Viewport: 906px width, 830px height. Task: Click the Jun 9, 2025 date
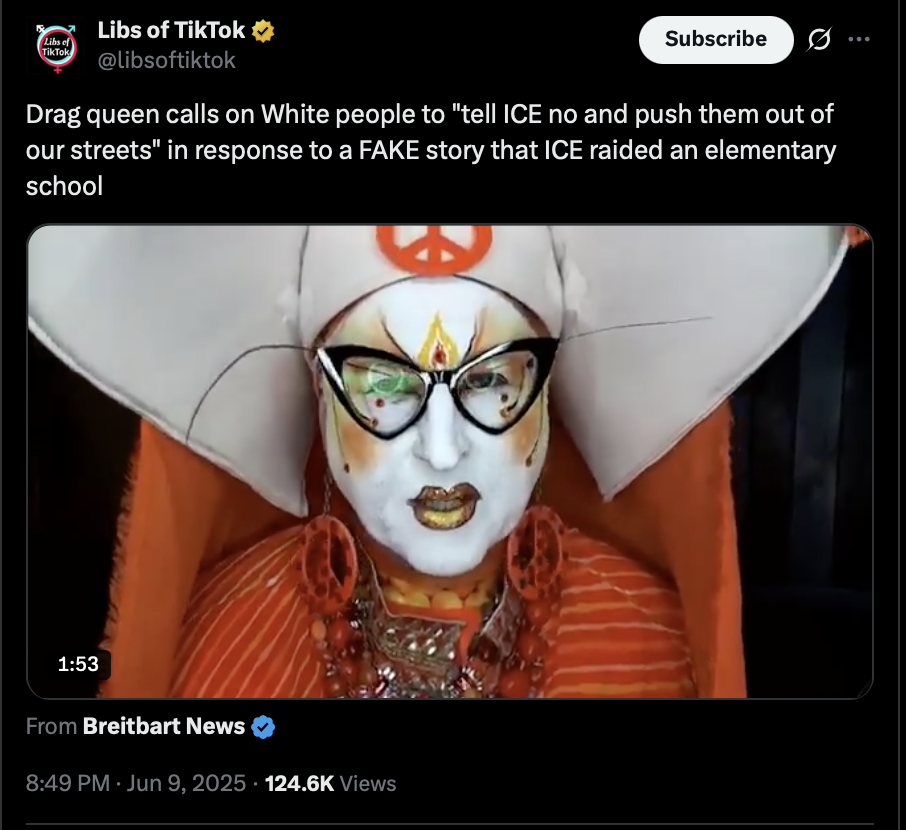(186, 783)
